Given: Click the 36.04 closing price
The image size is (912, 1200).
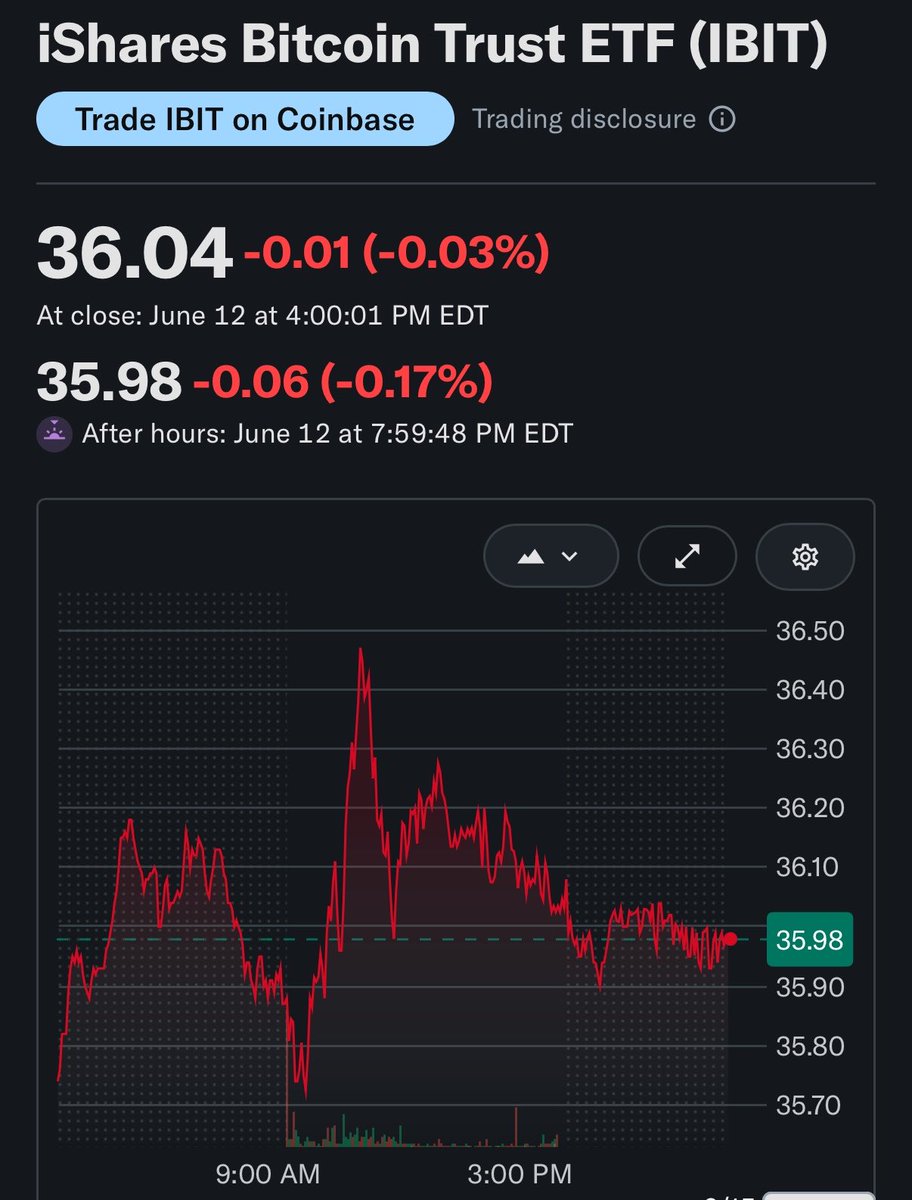Looking at the screenshot, I should click(134, 254).
